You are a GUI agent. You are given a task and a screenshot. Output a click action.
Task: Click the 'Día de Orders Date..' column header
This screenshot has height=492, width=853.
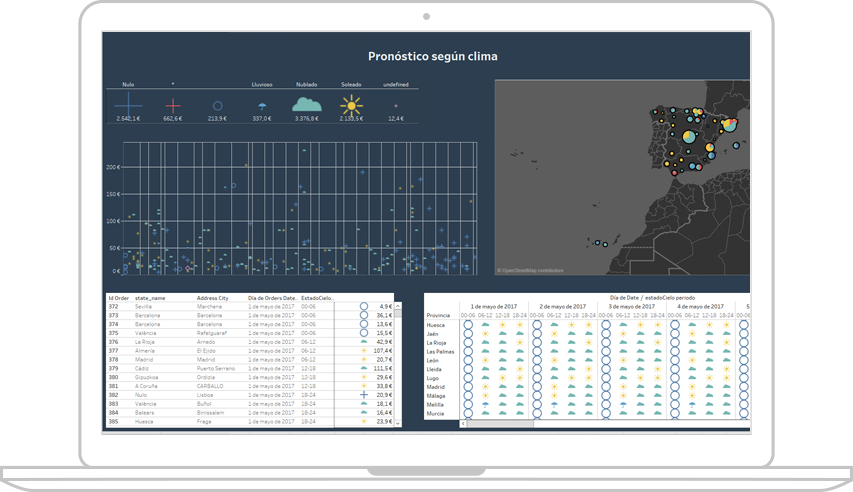[273, 298]
